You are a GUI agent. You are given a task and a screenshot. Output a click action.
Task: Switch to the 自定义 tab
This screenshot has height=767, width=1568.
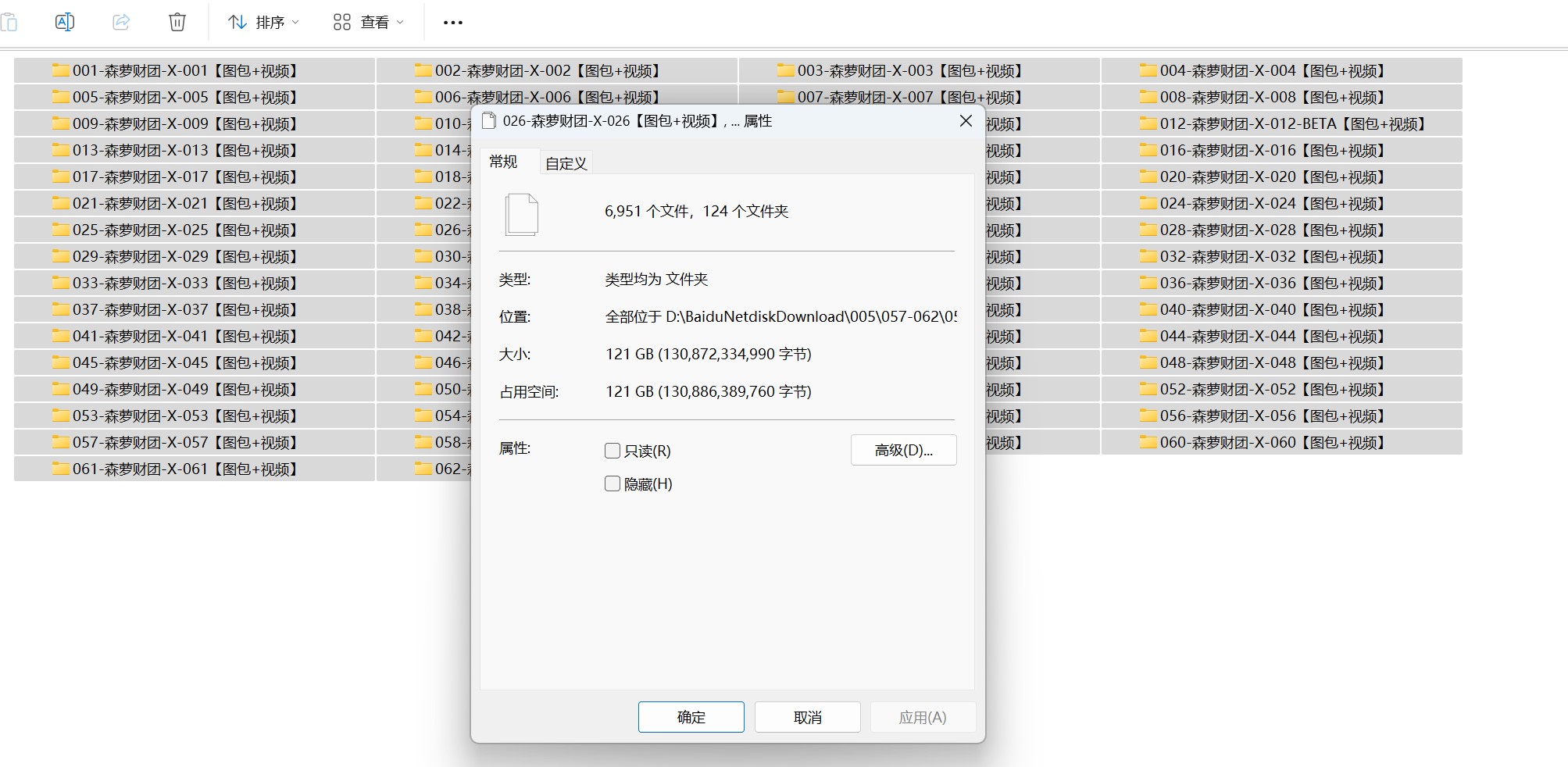[x=566, y=163]
